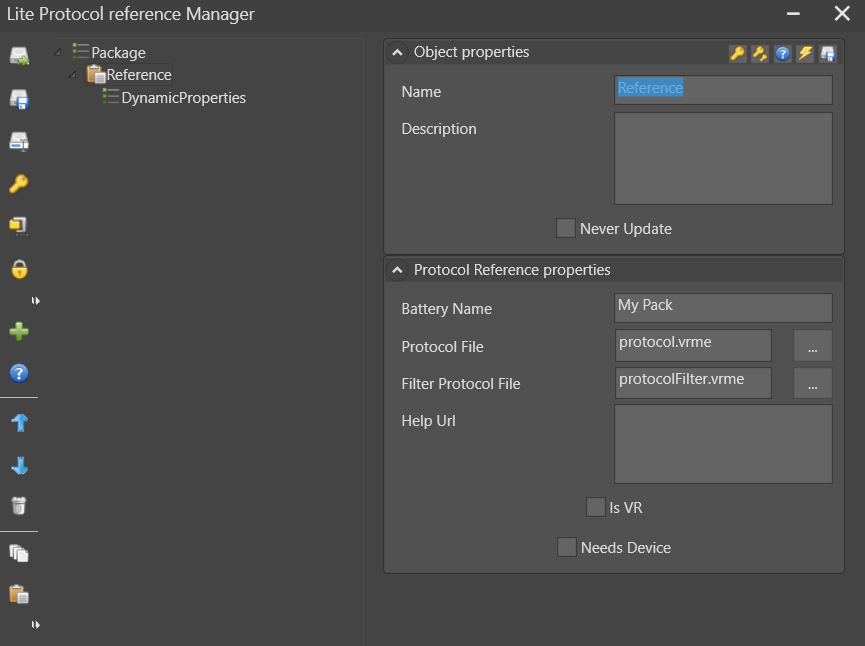Screen dimensions: 865x646
Task: Click the blue question mark in left sidebar
Action: [19, 374]
